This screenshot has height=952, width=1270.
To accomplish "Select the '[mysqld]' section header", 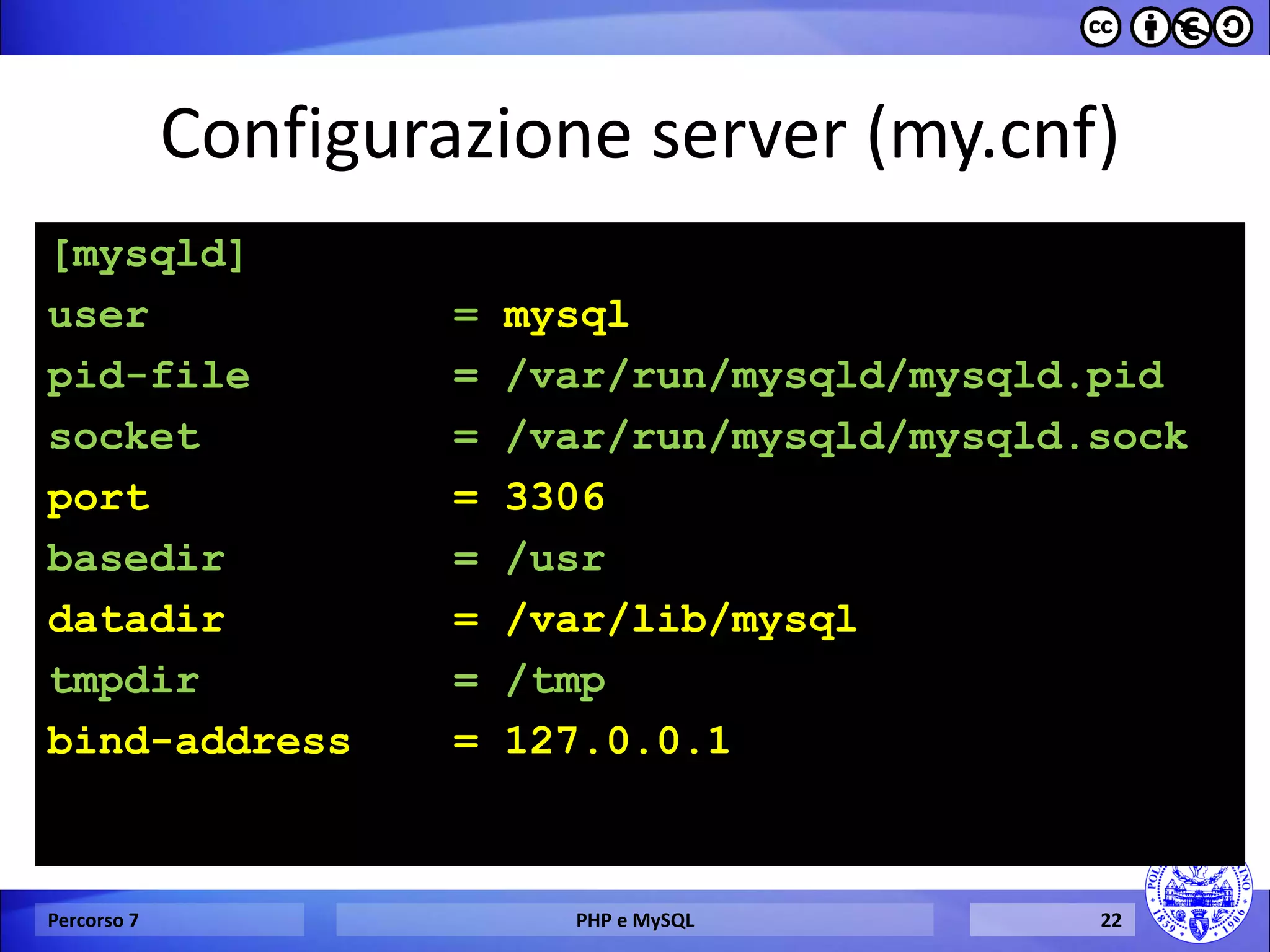I will 149,255.
